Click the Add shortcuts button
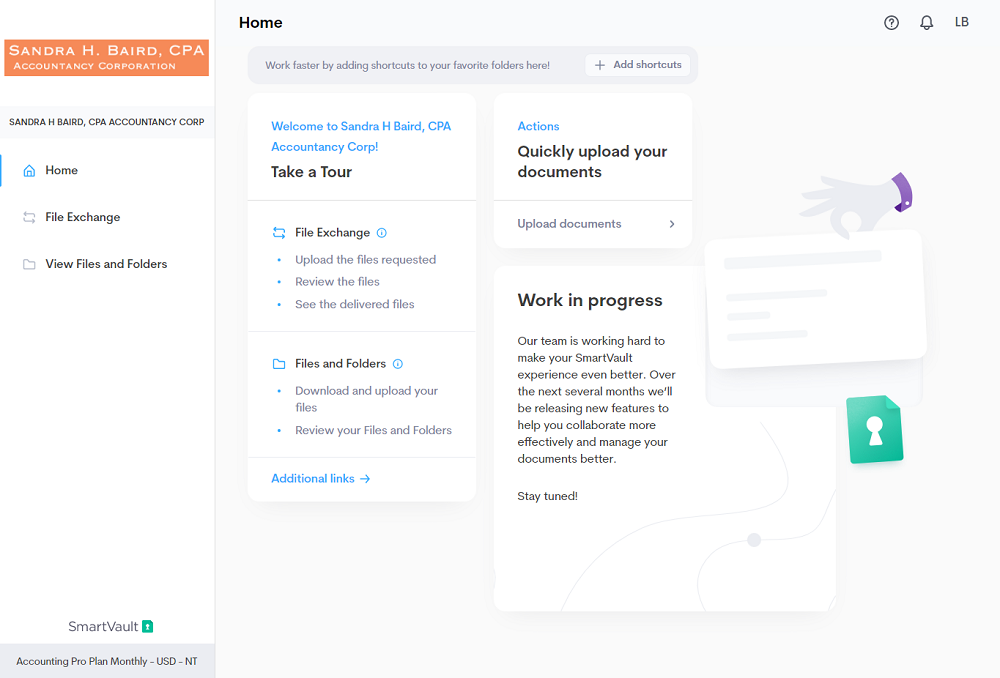Image resolution: width=1000 pixels, height=678 pixels. click(x=638, y=65)
